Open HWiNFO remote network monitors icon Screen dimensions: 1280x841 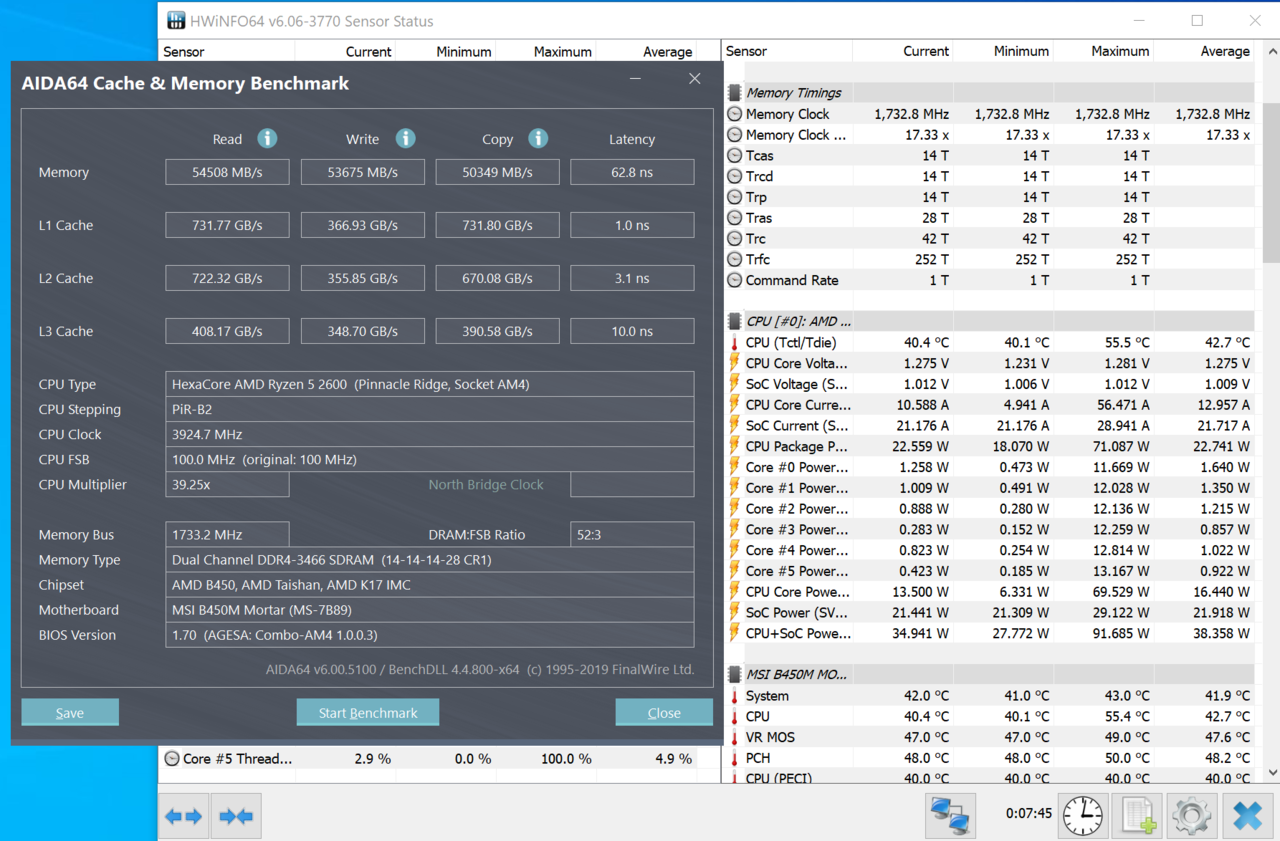click(x=951, y=816)
